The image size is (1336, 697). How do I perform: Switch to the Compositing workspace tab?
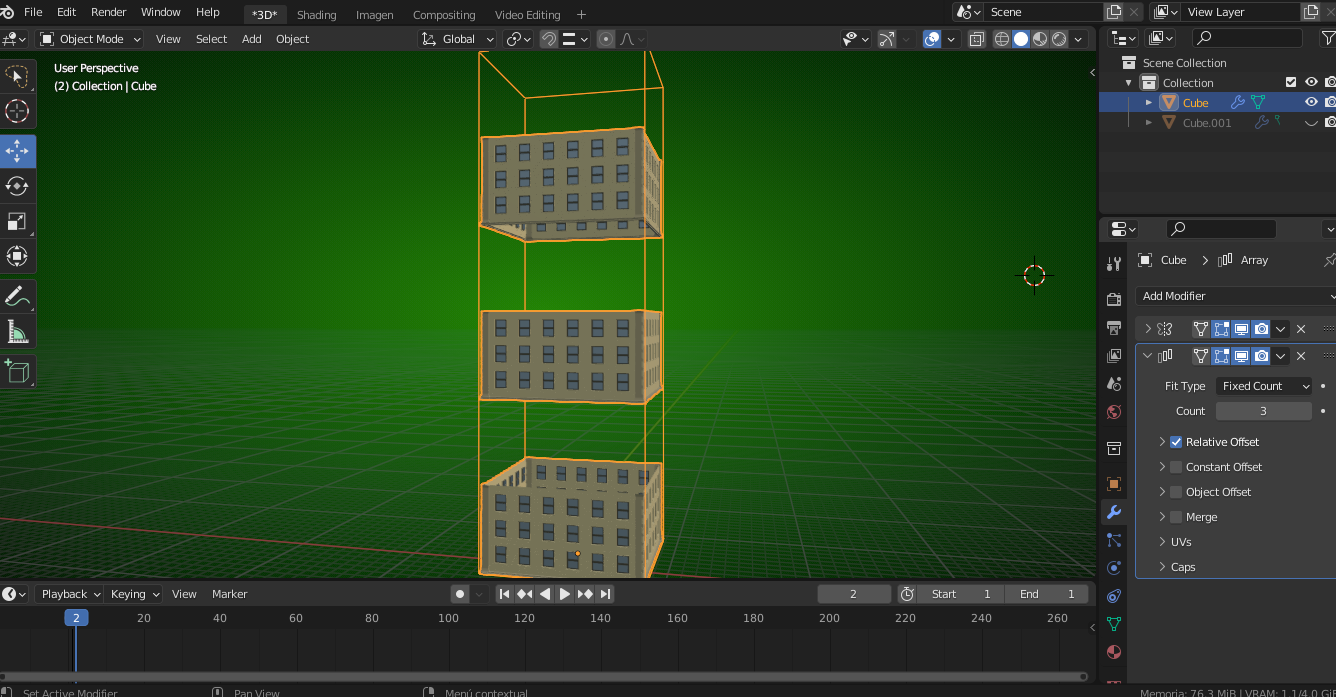[x=444, y=14]
